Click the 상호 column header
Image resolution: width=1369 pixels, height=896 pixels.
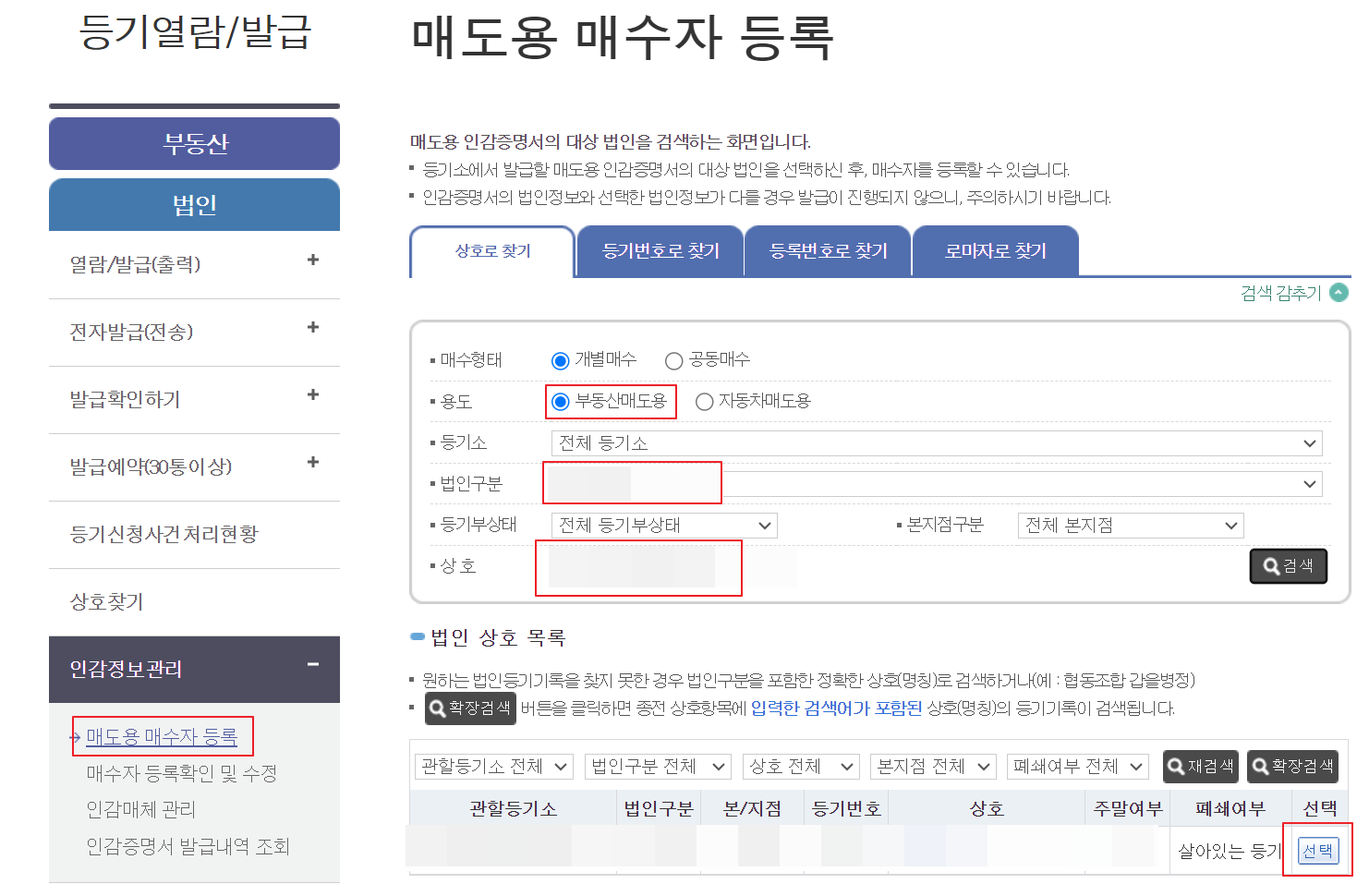pyautogui.click(x=986, y=809)
